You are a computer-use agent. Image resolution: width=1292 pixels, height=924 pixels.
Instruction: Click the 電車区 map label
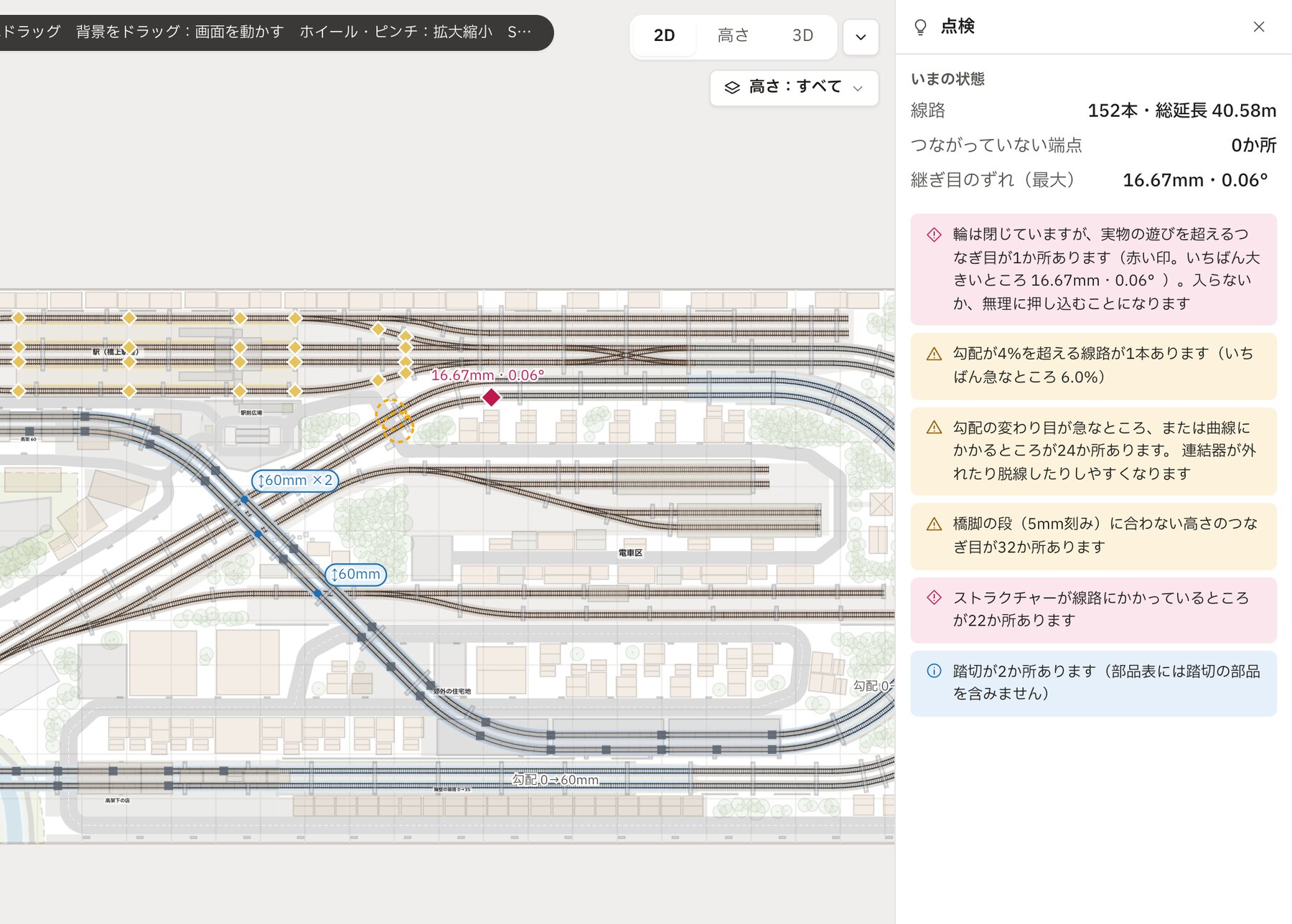pos(630,552)
